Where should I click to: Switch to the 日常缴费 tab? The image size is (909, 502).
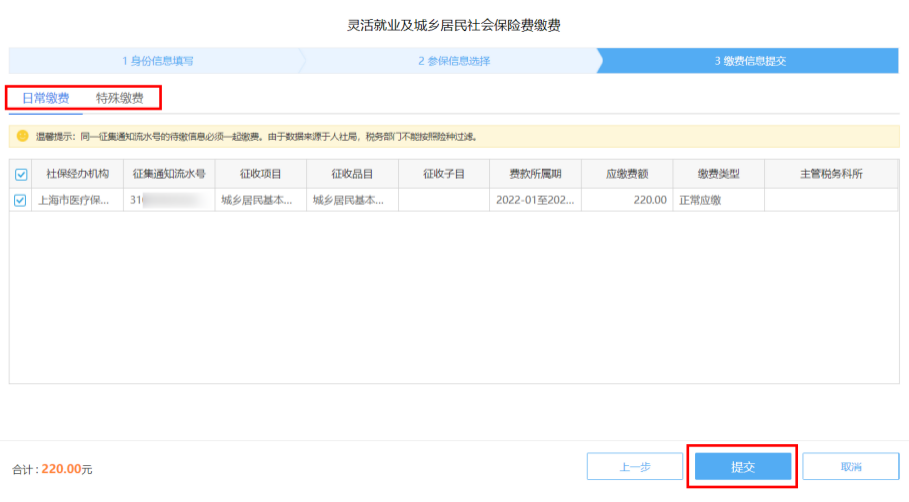pos(45,98)
